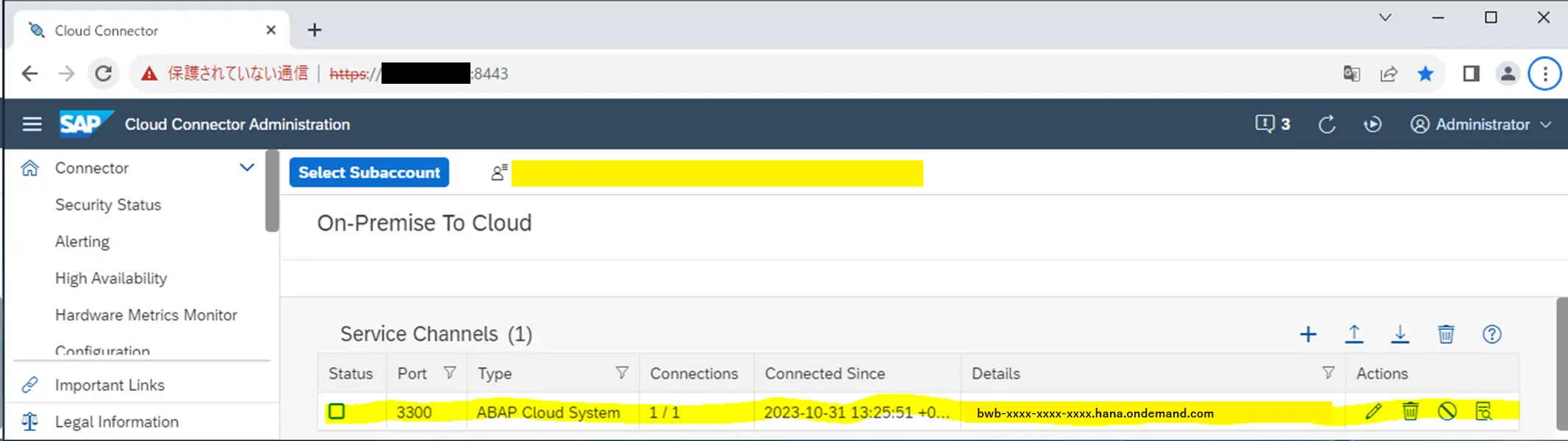The width and height of the screenshot is (1568, 441).
Task: Refresh the Cloud Connector page data
Action: (x=1327, y=124)
